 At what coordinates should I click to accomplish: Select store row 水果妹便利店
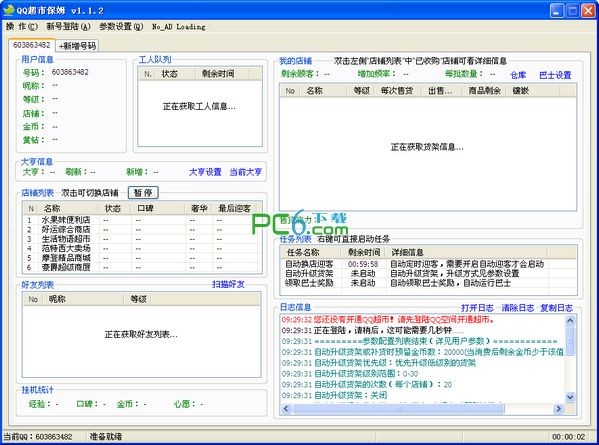pos(142,220)
